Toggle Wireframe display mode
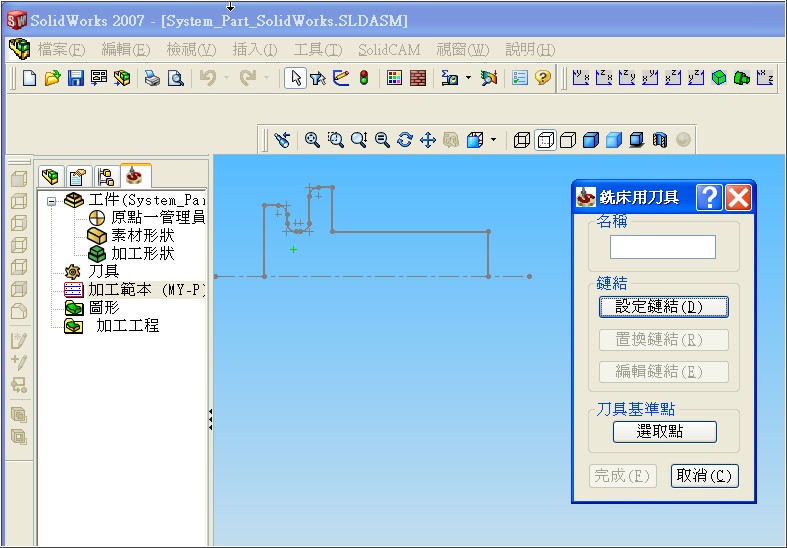The width and height of the screenshot is (787, 548). coord(522,141)
